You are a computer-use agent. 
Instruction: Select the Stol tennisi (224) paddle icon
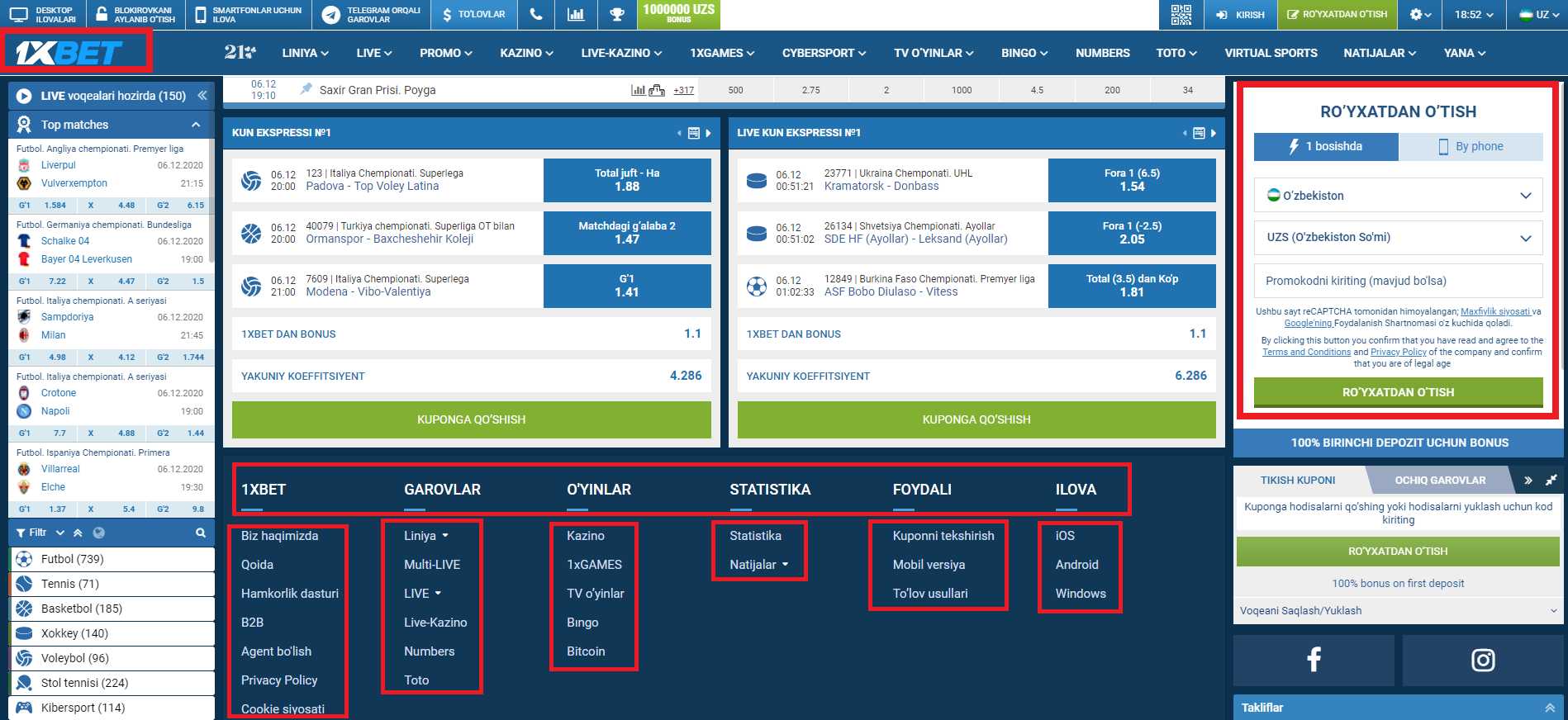pos(24,683)
